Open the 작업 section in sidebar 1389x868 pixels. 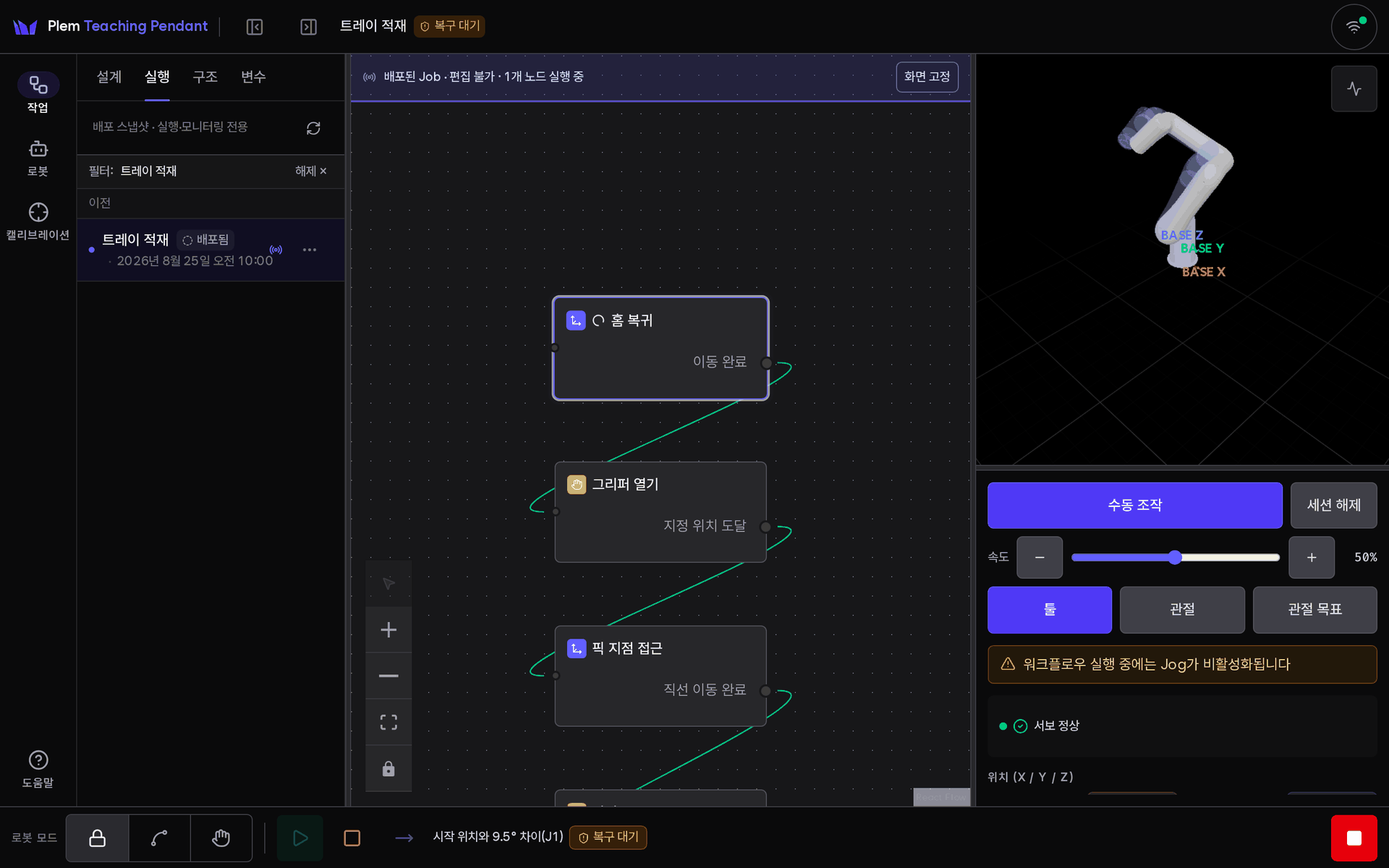click(x=38, y=93)
